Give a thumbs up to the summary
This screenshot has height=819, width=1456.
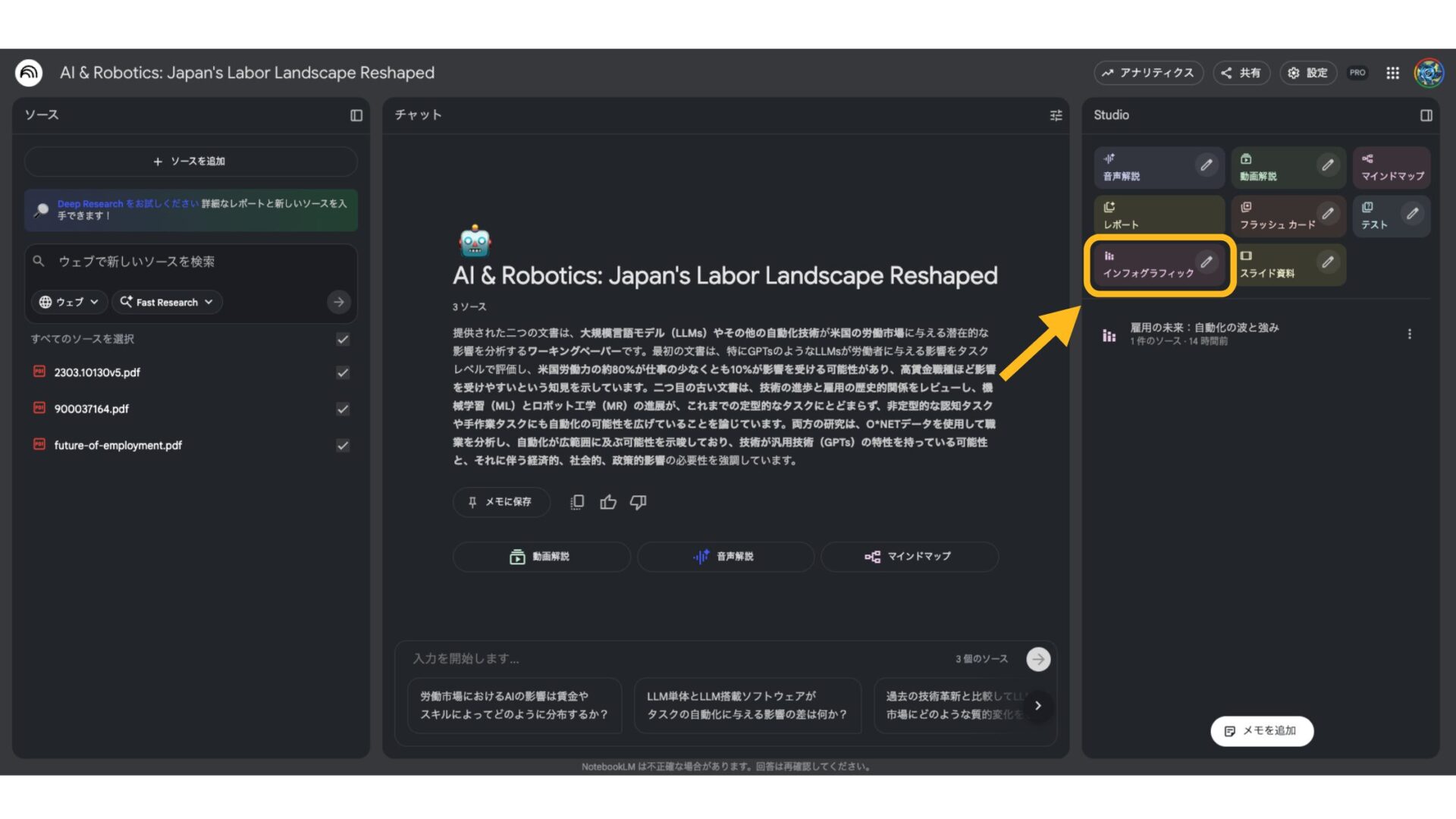tap(607, 502)
